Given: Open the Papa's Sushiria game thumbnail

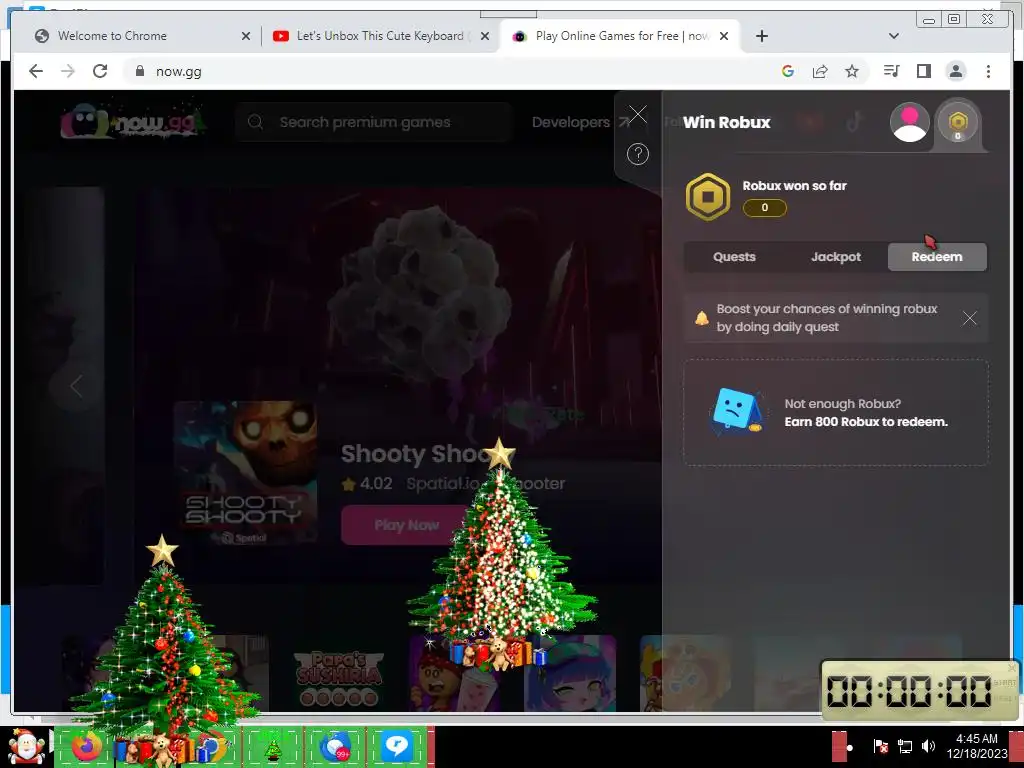Looking at the screenshot, I should tap(338, 673).
